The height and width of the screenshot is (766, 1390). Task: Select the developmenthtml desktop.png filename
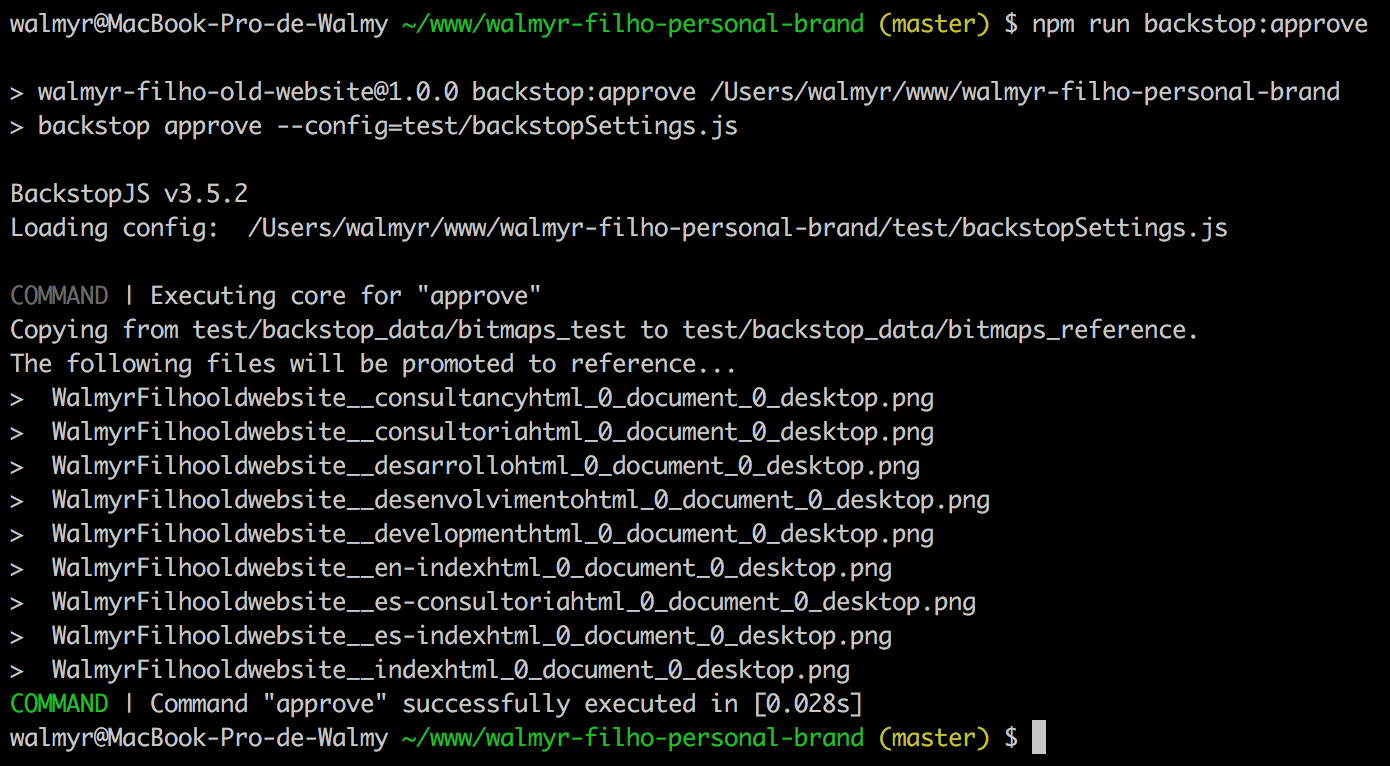[492, 534]
